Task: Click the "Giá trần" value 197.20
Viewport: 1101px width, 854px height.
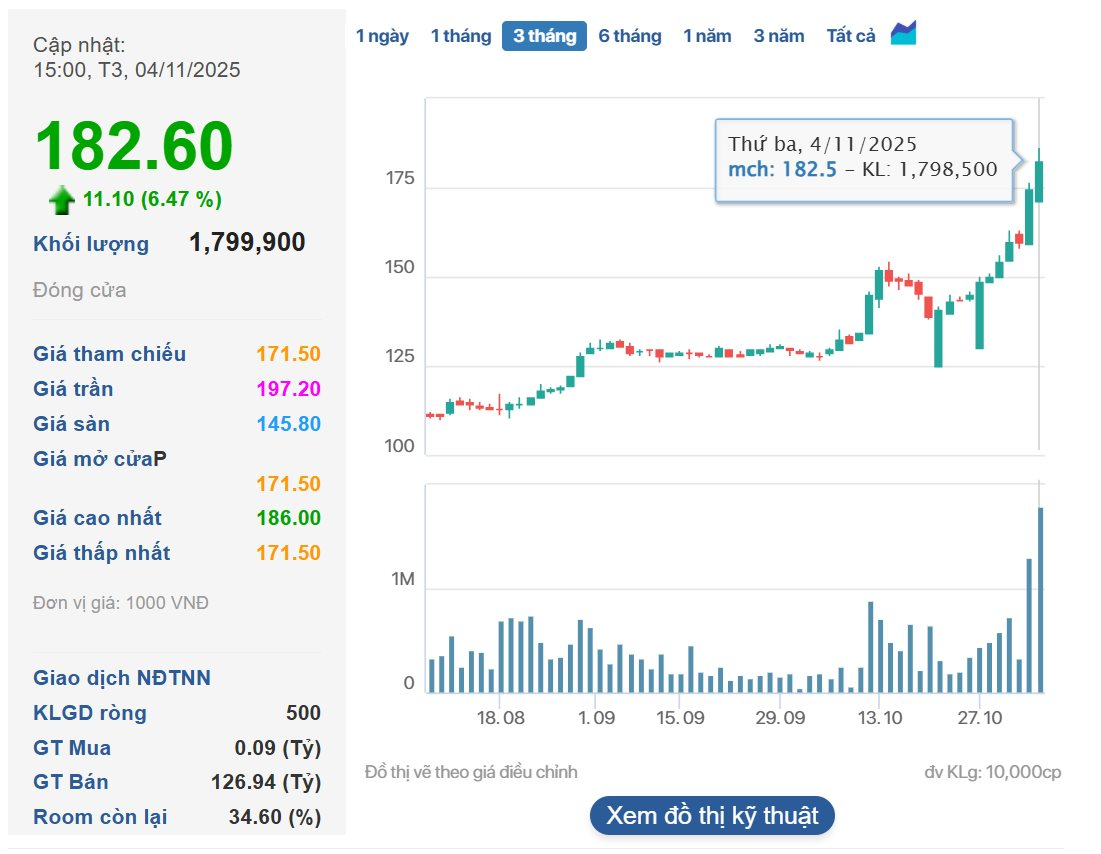Action: (288, 389)
